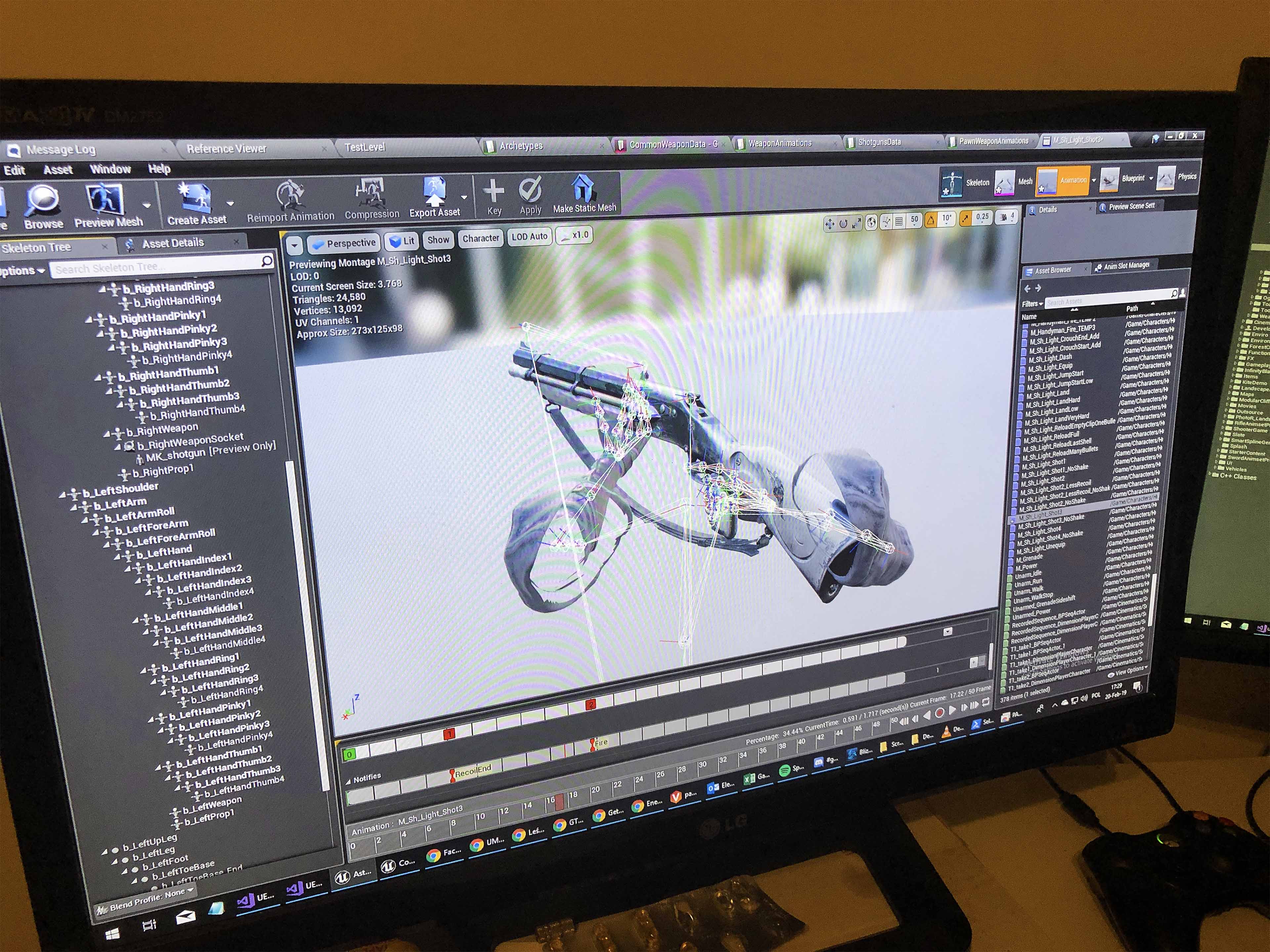Open the Perspective view dropdown
The image size is (1270, 952).
coord(344,243)
